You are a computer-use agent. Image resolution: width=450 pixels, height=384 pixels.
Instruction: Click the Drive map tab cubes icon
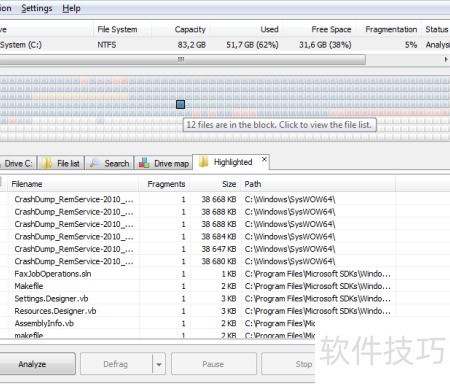pos(144,163)
